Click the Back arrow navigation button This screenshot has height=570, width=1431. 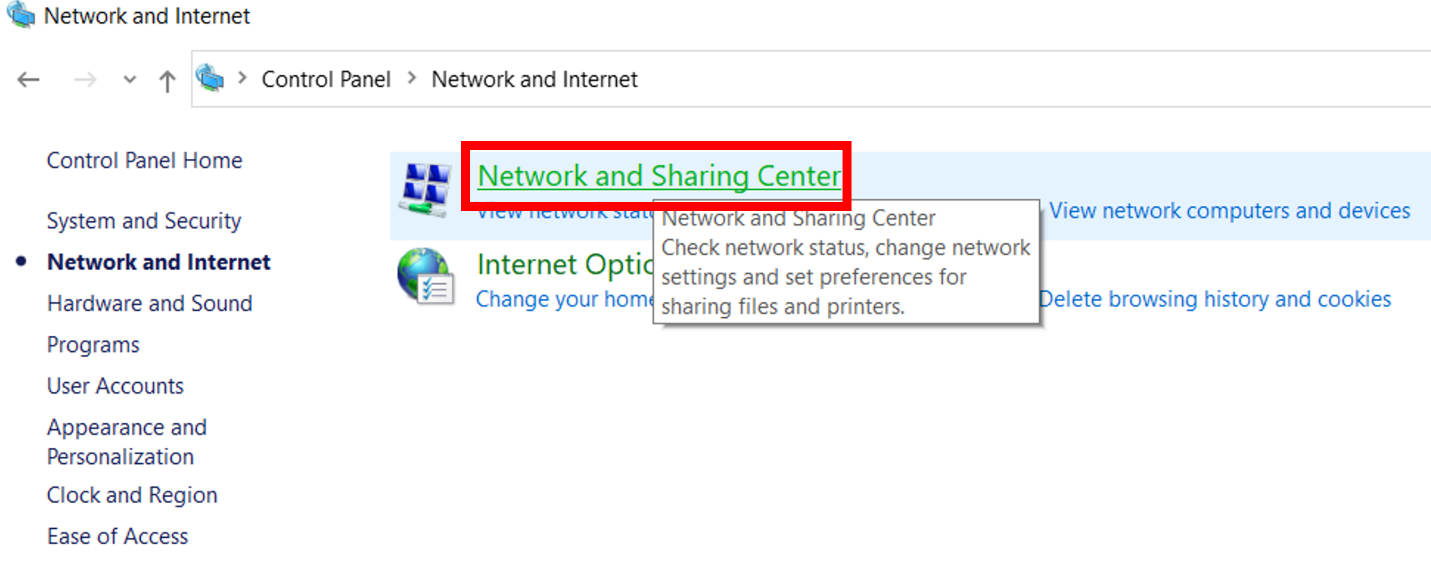(x=29, y=80)
